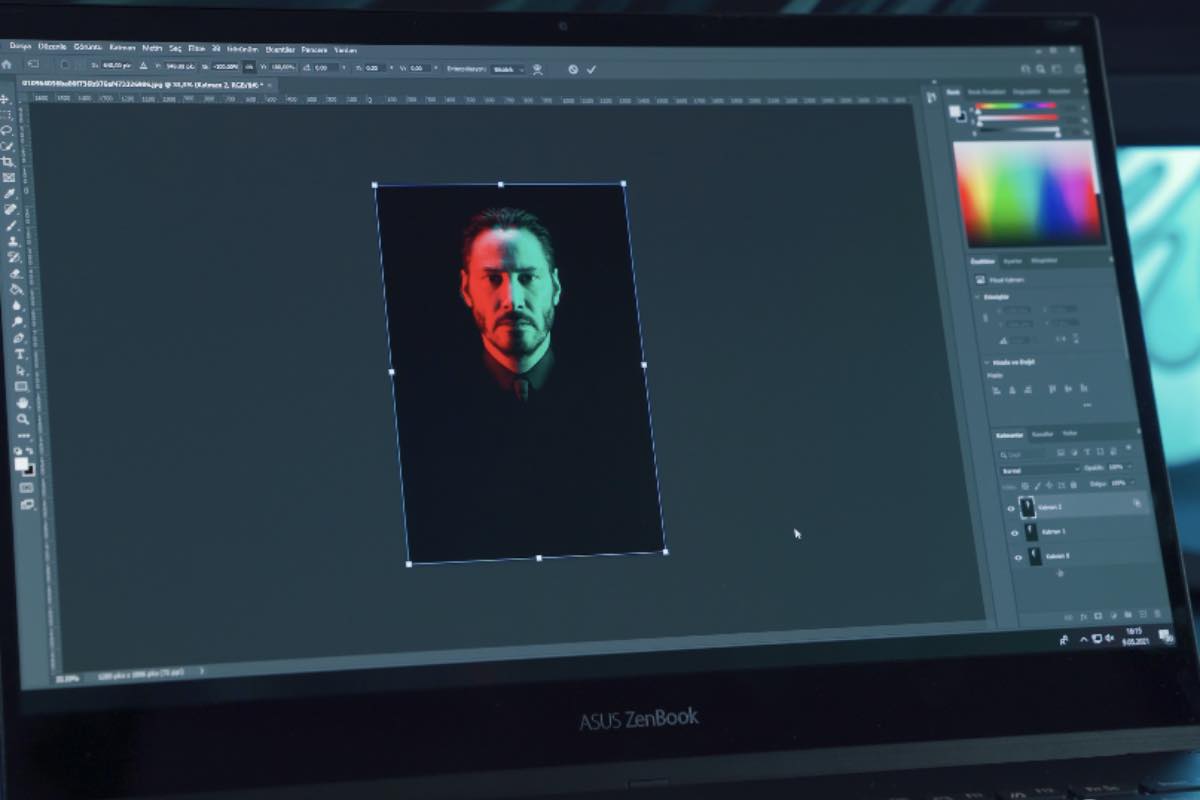Open the Düzenle menu
The image size is (1200, 800).
tap(52, 46)
